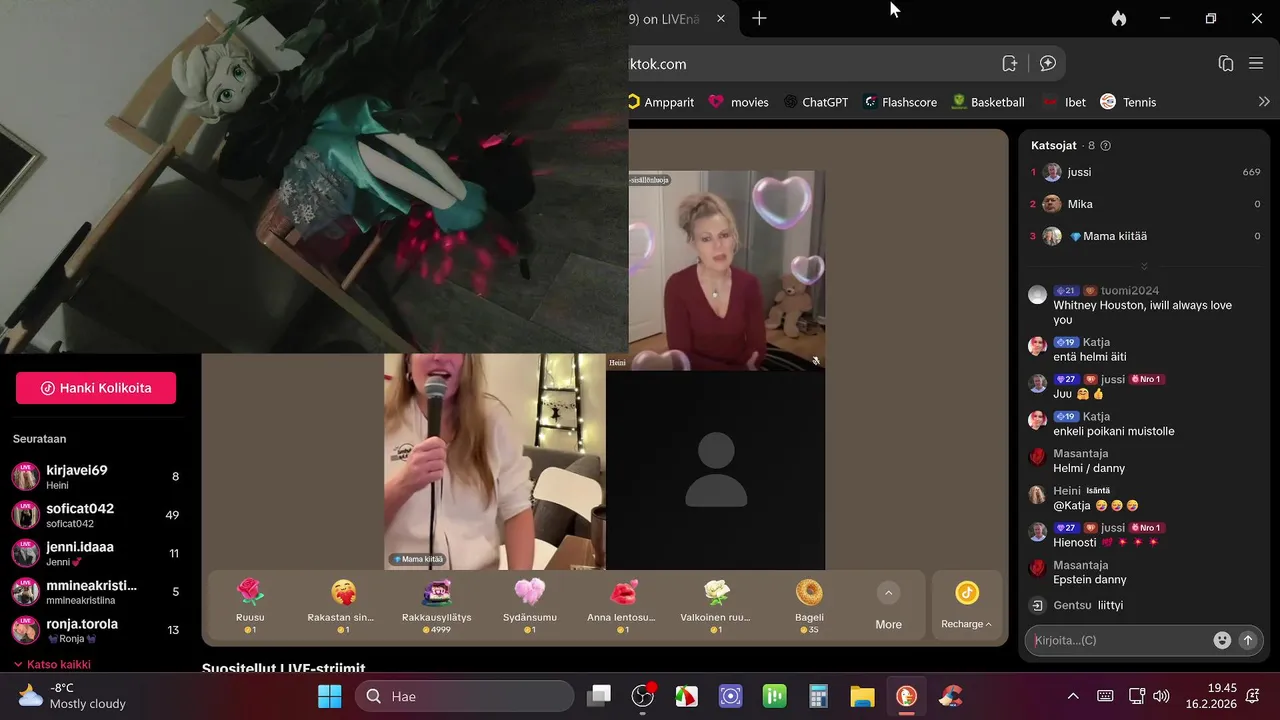Send the Sydänsumu gift
Screen dimensions: 1280x720
coord(530,605)
